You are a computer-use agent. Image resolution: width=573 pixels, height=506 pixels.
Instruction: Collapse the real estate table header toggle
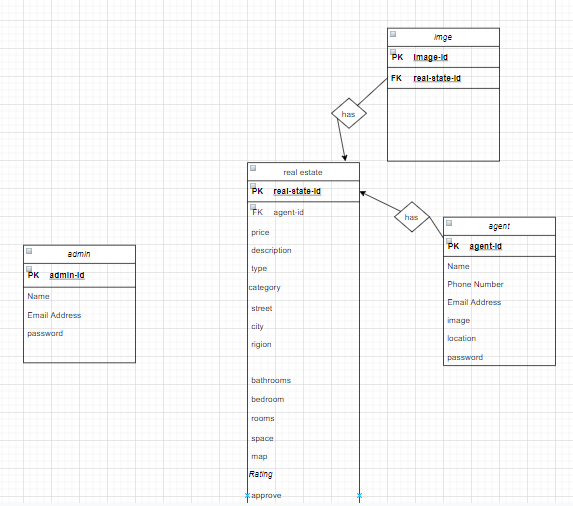[253, 168]
